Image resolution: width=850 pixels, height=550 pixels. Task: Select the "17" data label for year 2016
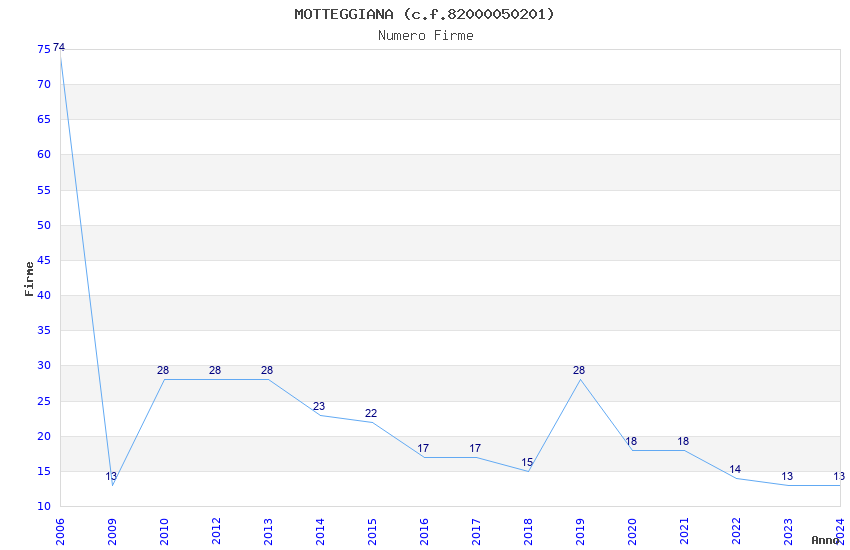423,449
